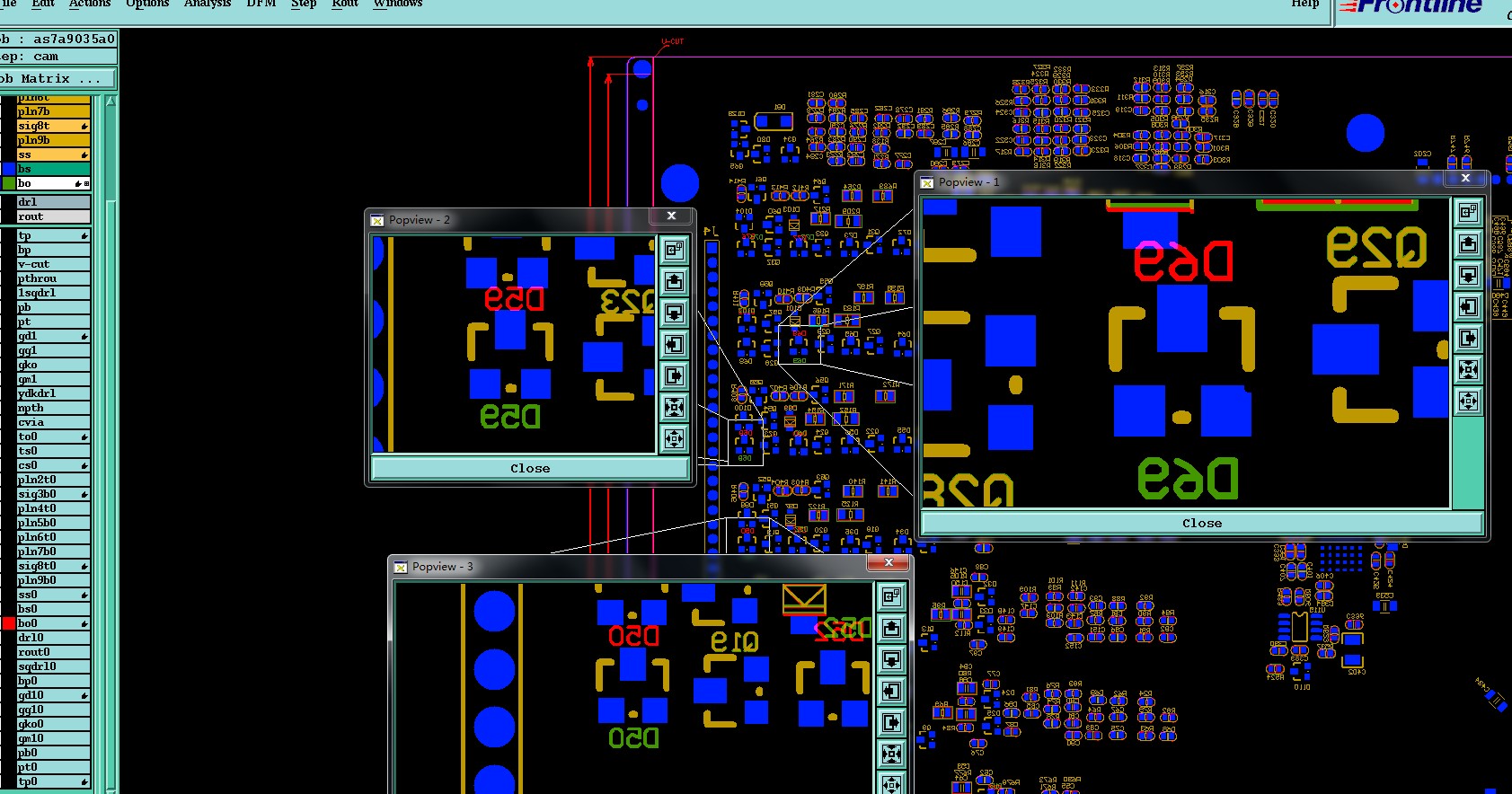Toggle visibility box of bs layer
This screenshot has width=1512, height=794.
click(9, 169)
